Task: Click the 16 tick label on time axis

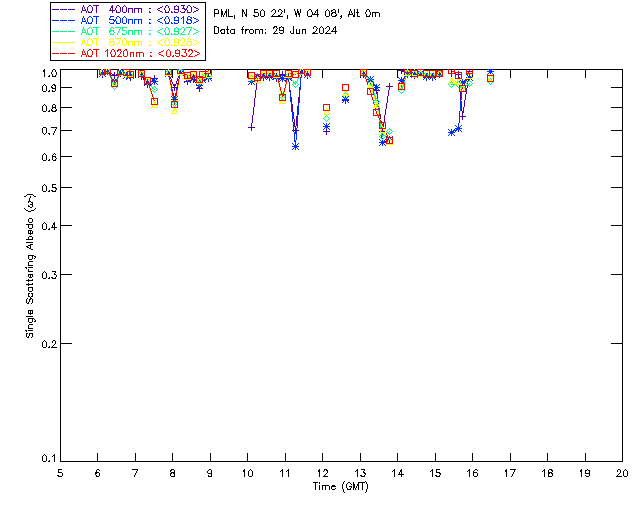Action: click(473, 472)
